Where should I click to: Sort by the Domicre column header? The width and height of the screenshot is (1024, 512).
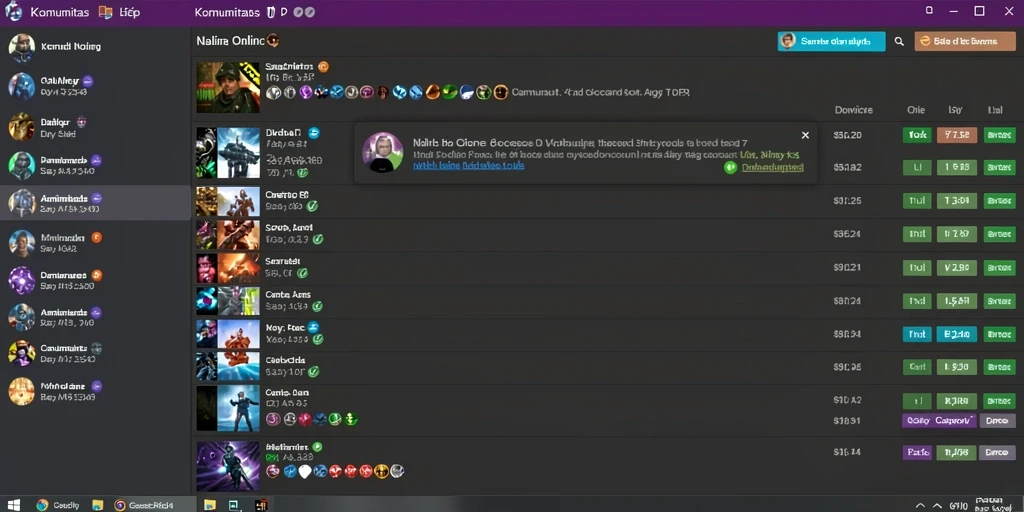(854, 110)
